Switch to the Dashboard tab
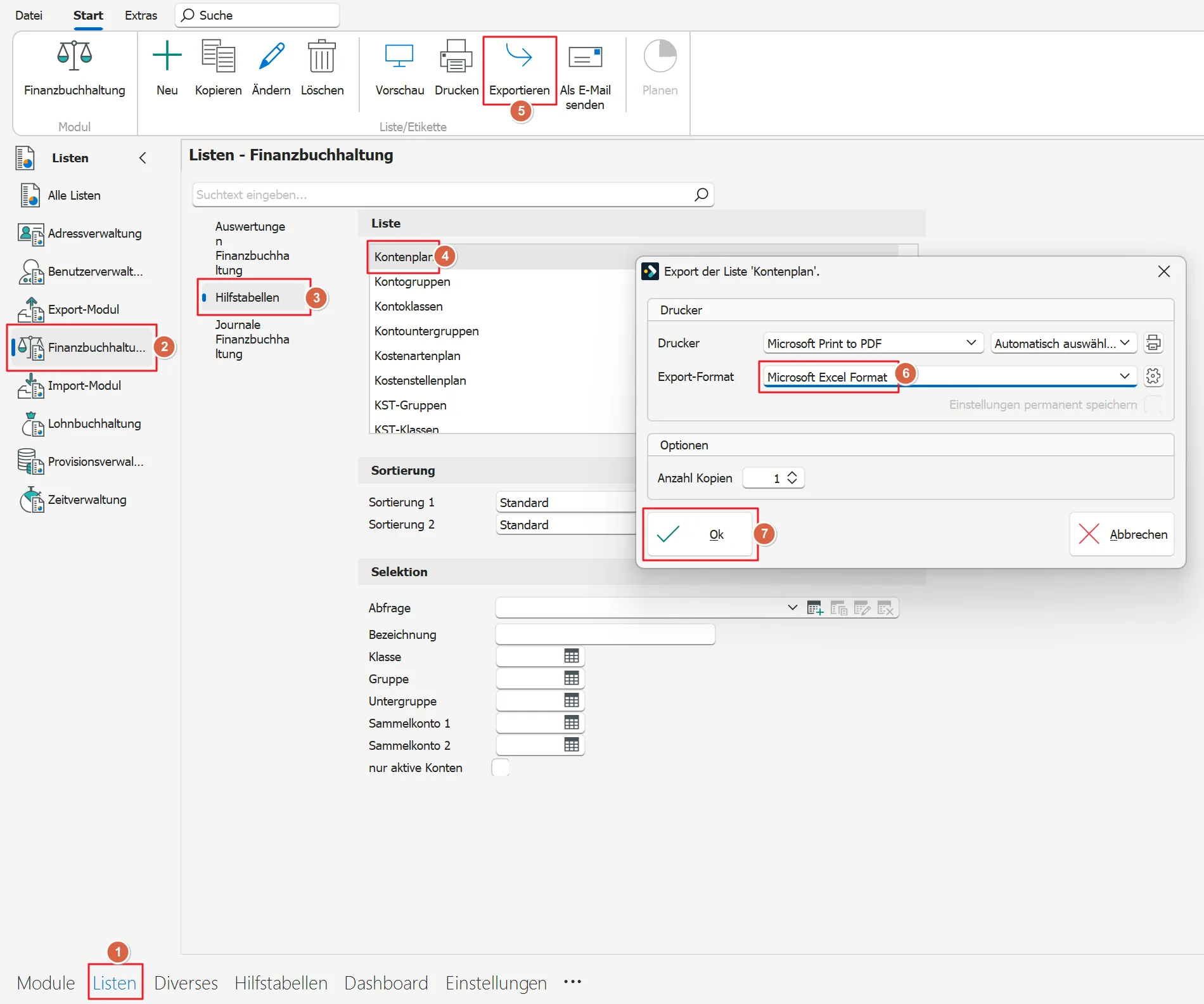This screenshot has height=1004, width=1204. pos(385,982)
